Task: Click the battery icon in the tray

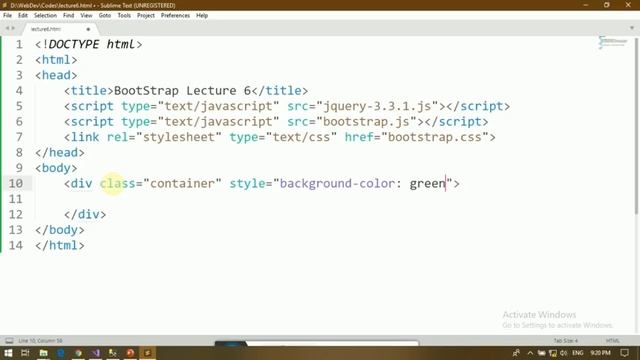Action: (x=542, y=353)
